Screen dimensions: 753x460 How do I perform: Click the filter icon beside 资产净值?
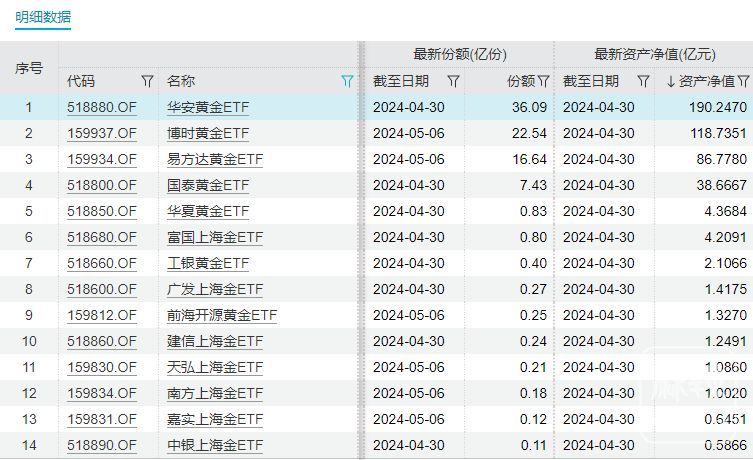[x=743, y=81]
